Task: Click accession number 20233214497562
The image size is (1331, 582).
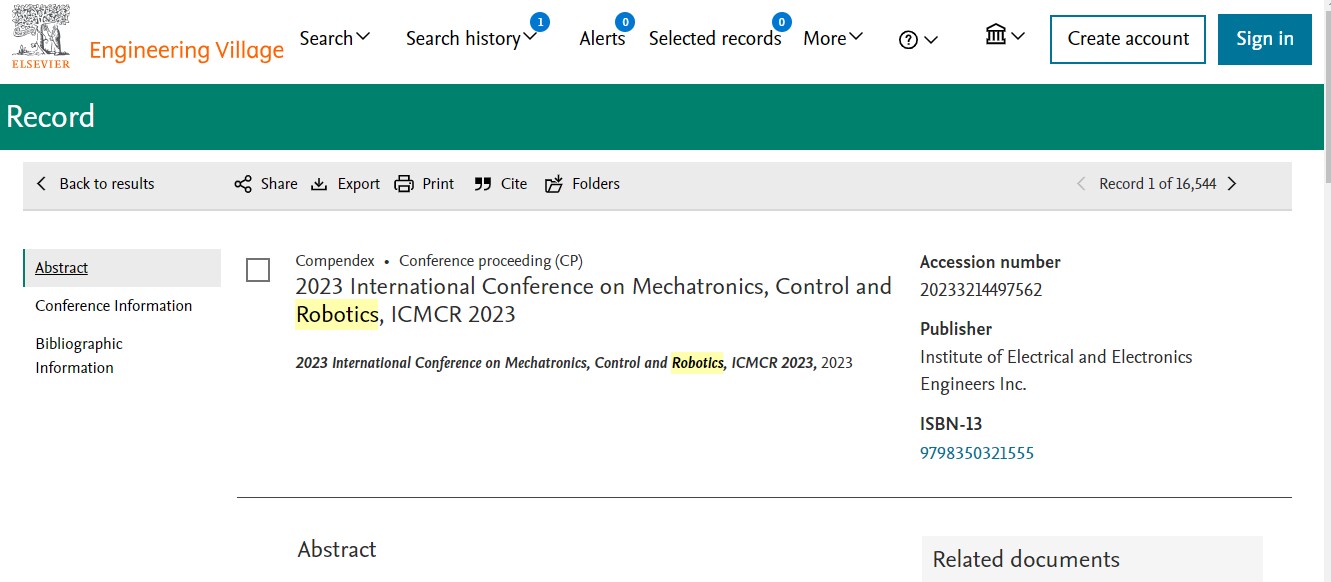Action: click(981, 290)
